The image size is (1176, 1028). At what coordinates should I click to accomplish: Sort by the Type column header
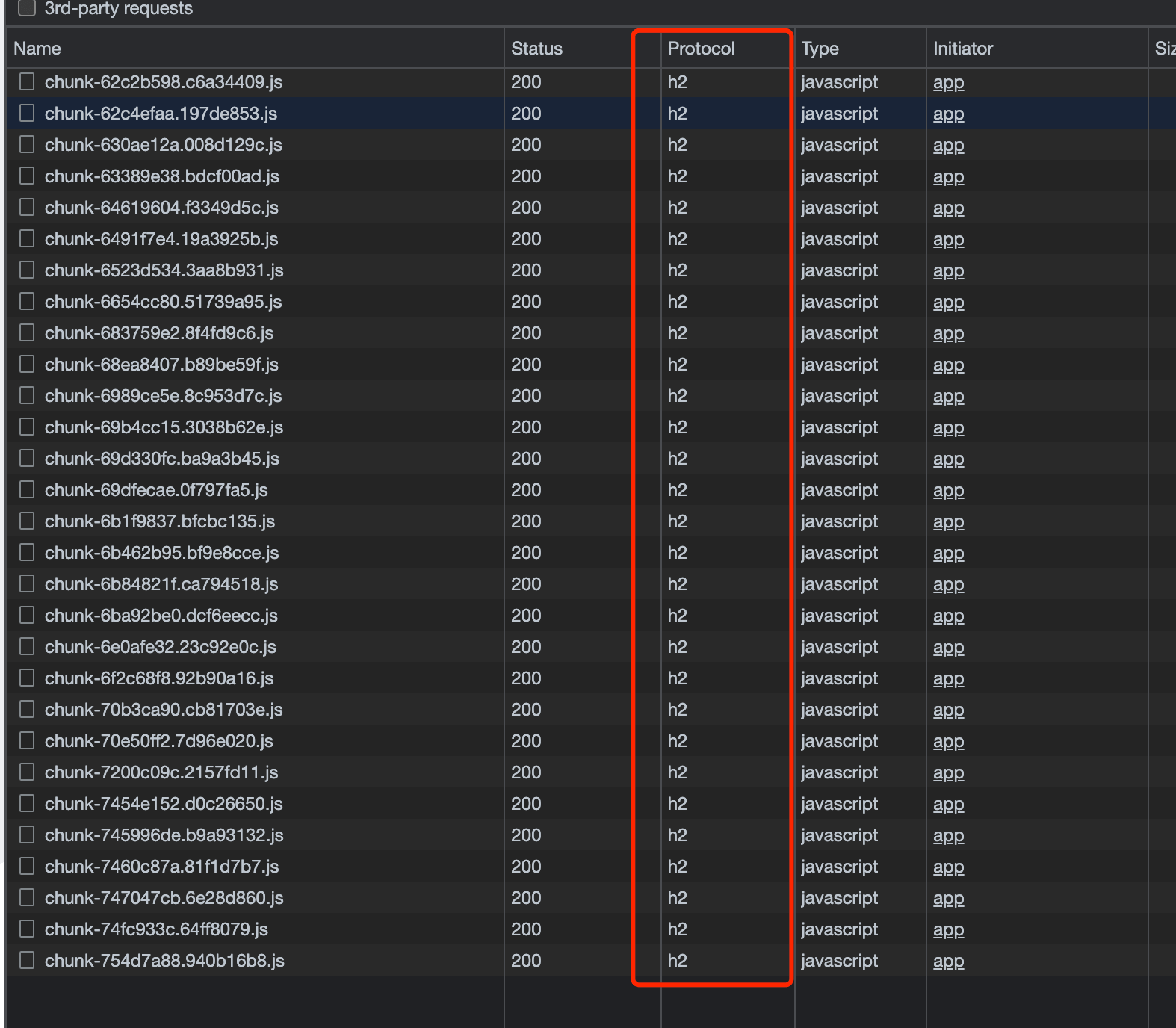tap(820, 49)
